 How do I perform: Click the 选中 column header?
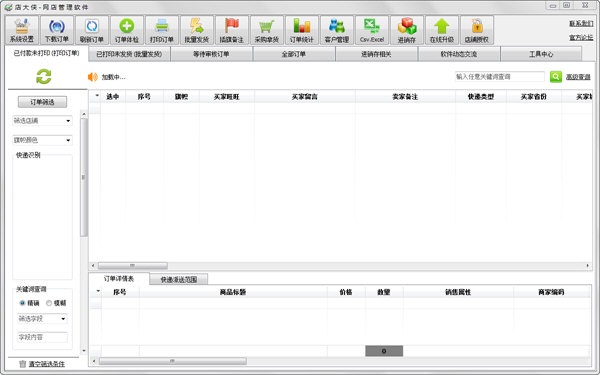[112, 97]
